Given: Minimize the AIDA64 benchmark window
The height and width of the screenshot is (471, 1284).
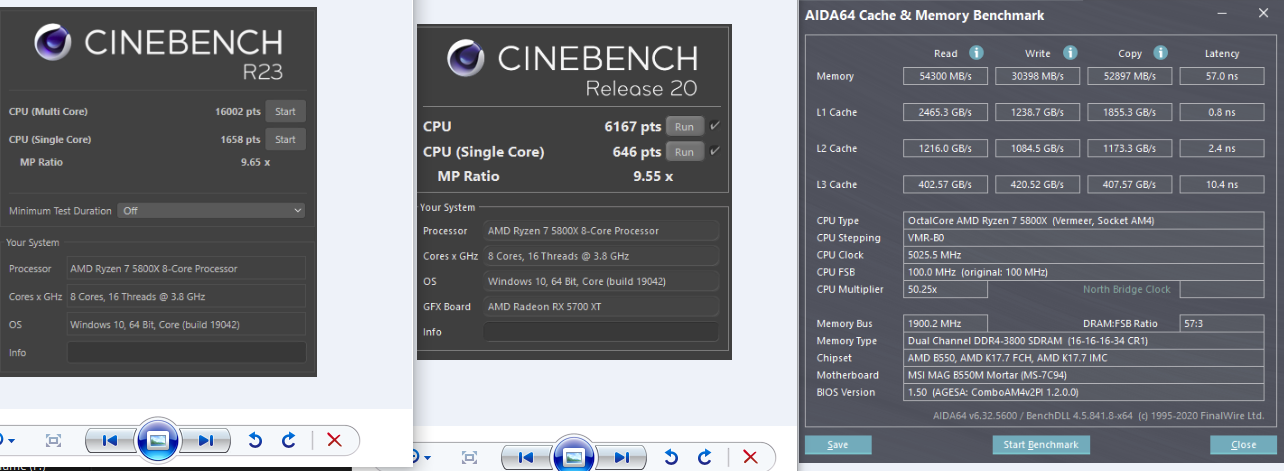Looking at the screenshot, I should (x=1220, y=14).
